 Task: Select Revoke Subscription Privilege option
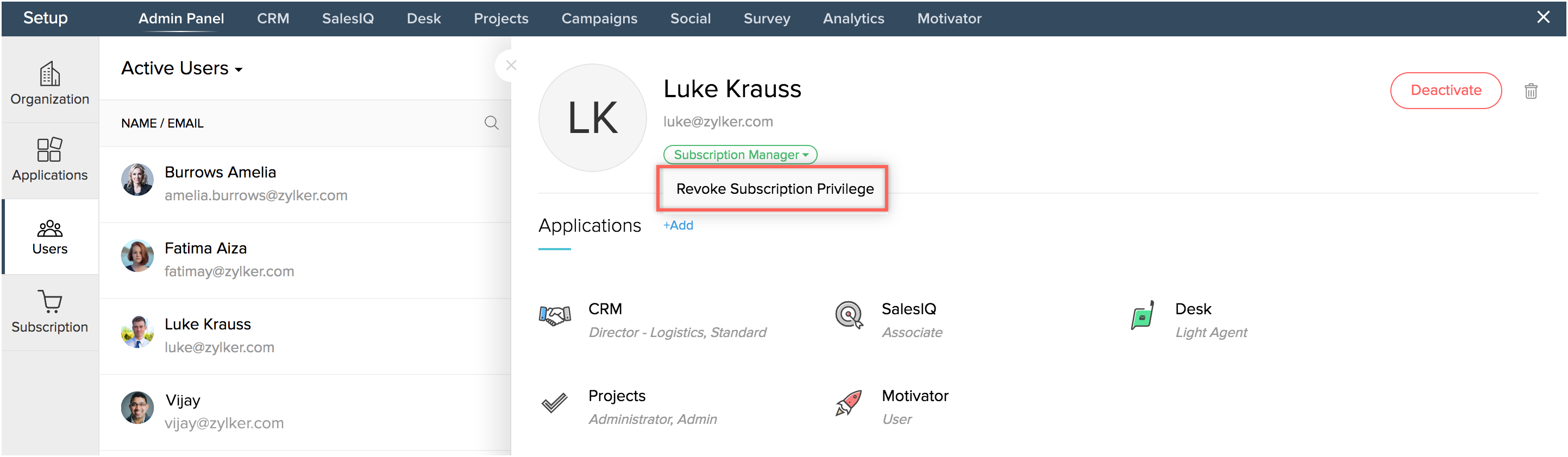click(x=774, y=189)
